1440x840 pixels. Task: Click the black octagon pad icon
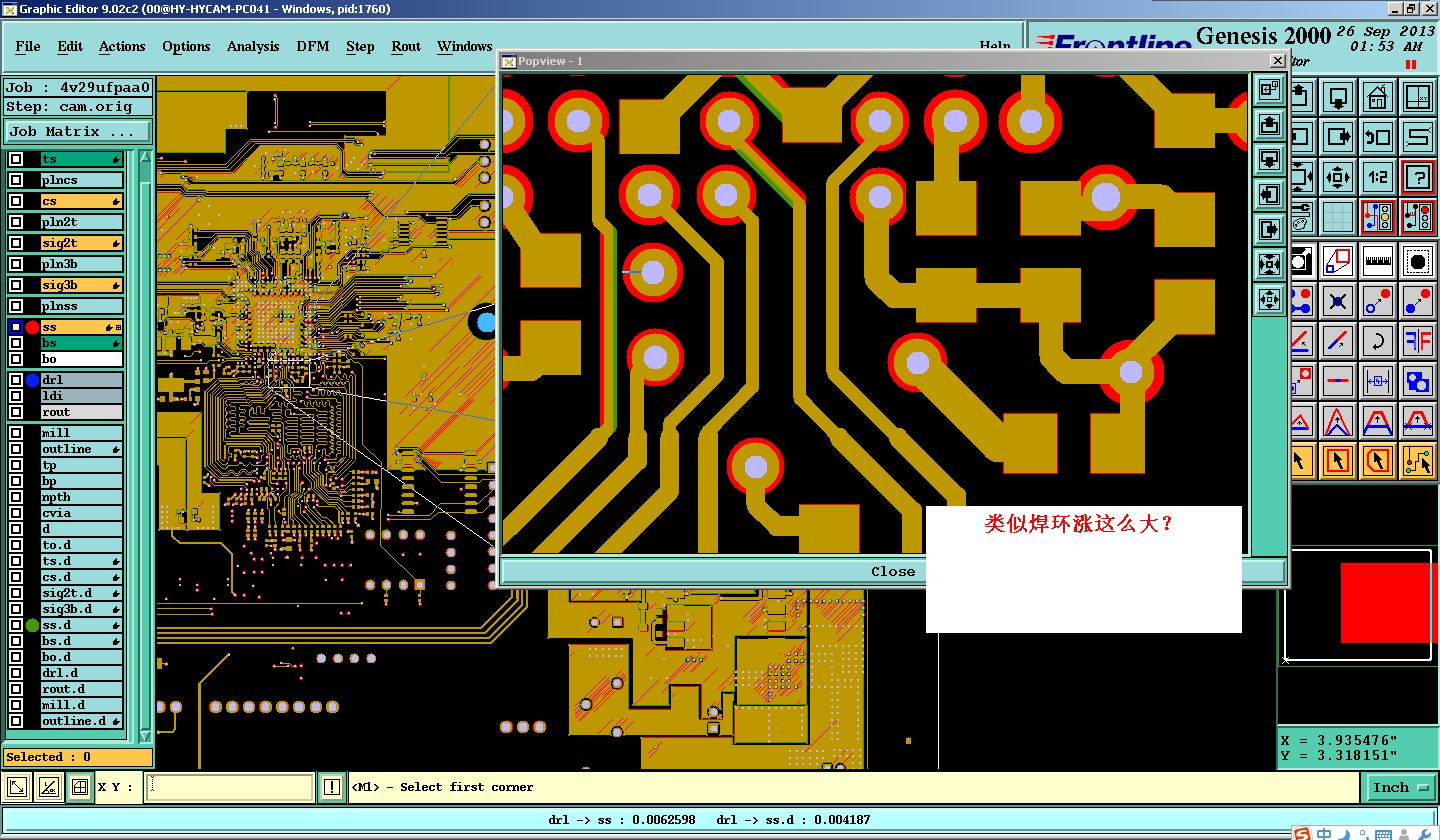[x=1417, y=261]
